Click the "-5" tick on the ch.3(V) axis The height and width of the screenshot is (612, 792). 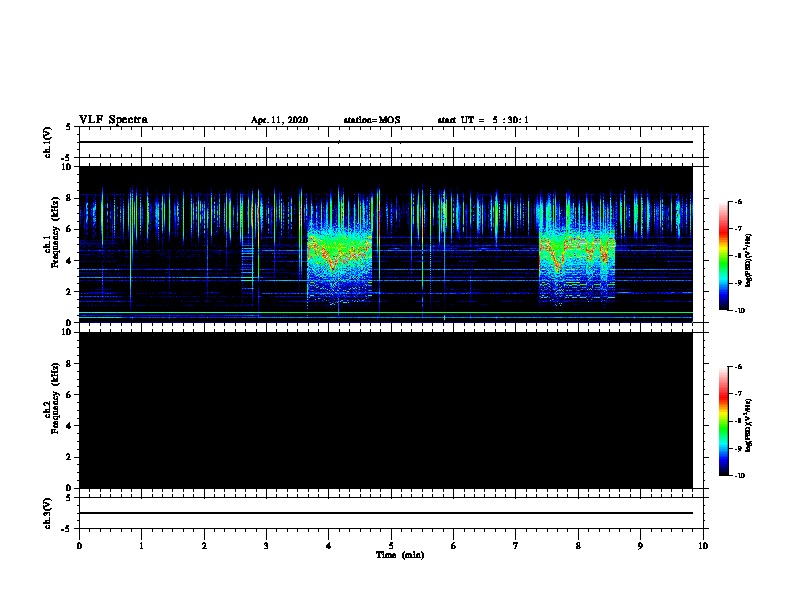point(67,529)
